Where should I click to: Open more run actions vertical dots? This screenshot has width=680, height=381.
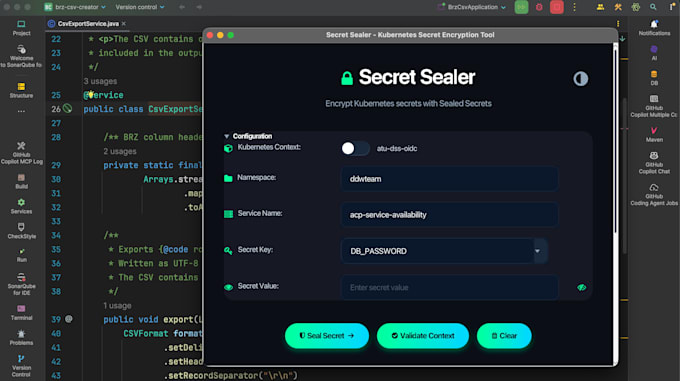(x=575, y=7)
